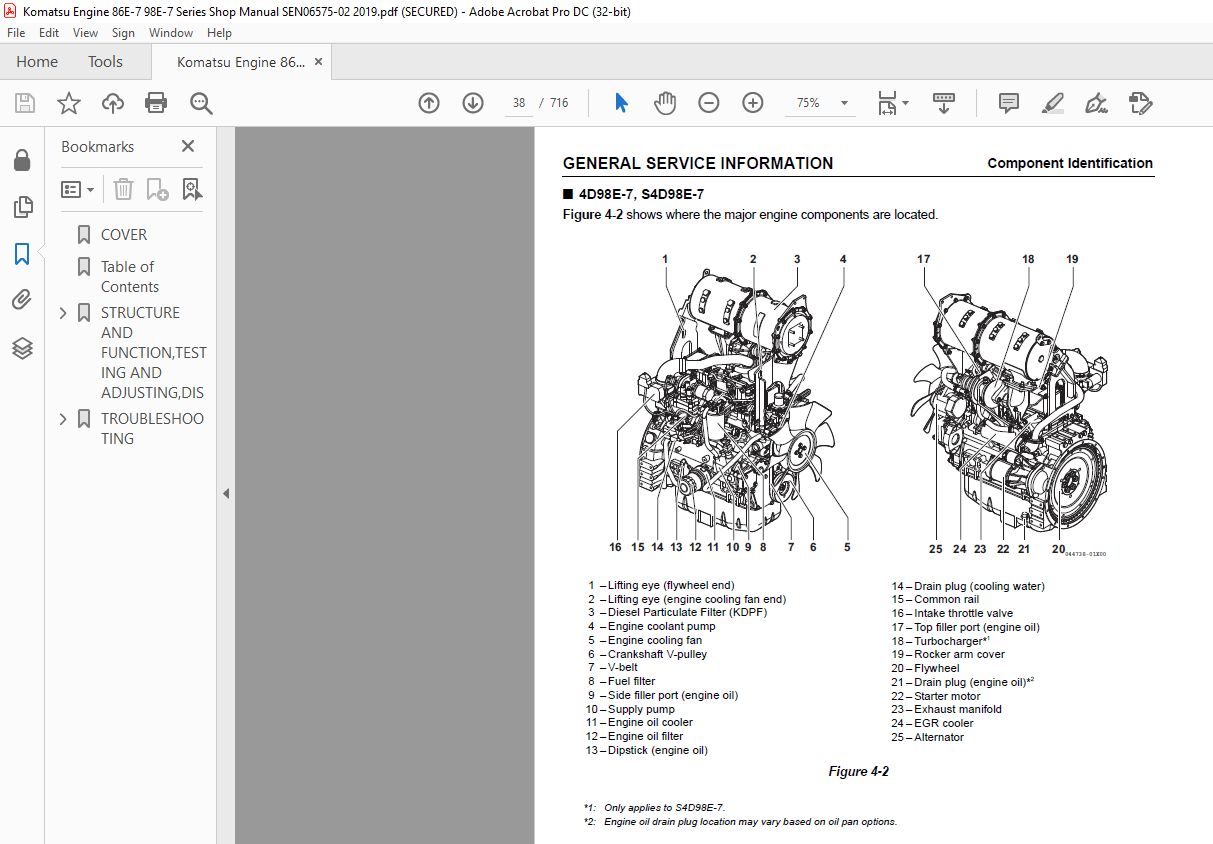Close the Bookmarks panel
Image resolution: width=1213 pixels, height=844 pixels.
coord(188,146)
